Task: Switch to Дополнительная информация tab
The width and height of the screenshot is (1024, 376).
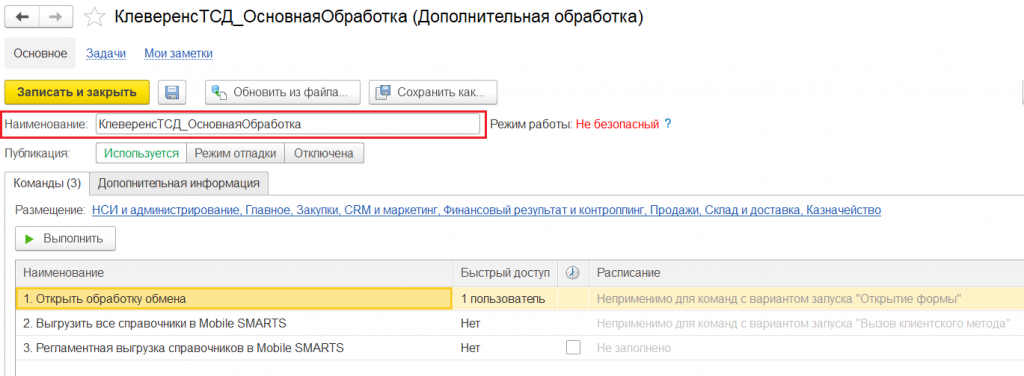Action: click(179, 183)
